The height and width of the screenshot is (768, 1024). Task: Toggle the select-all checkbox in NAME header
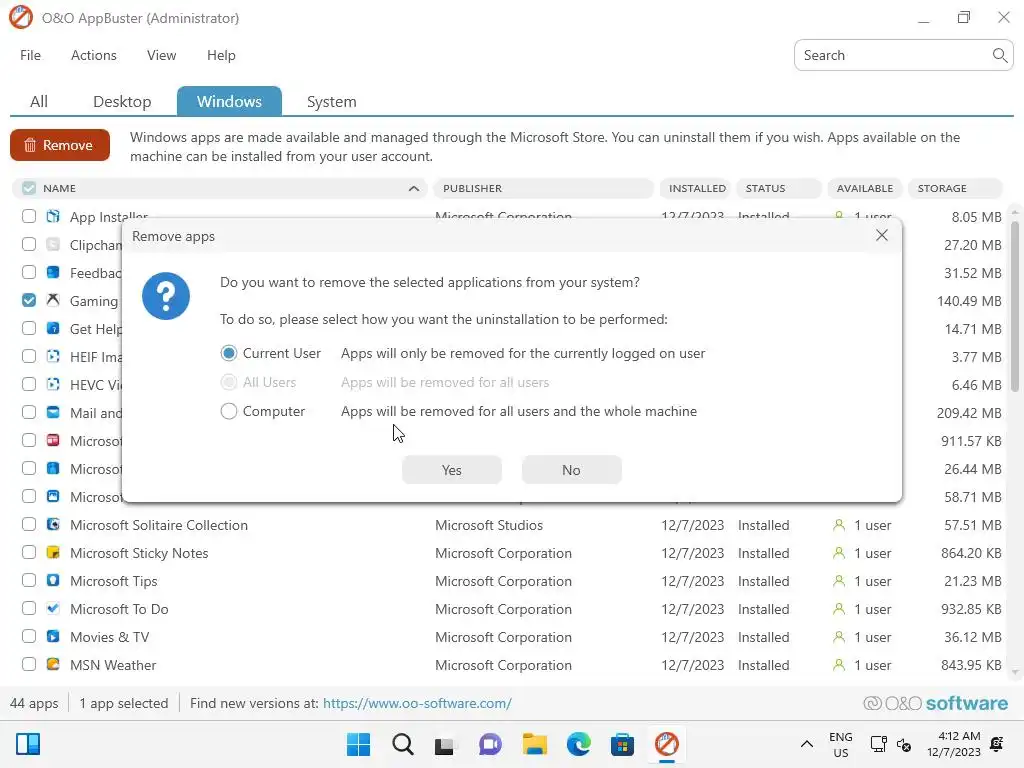coord(29,188)
